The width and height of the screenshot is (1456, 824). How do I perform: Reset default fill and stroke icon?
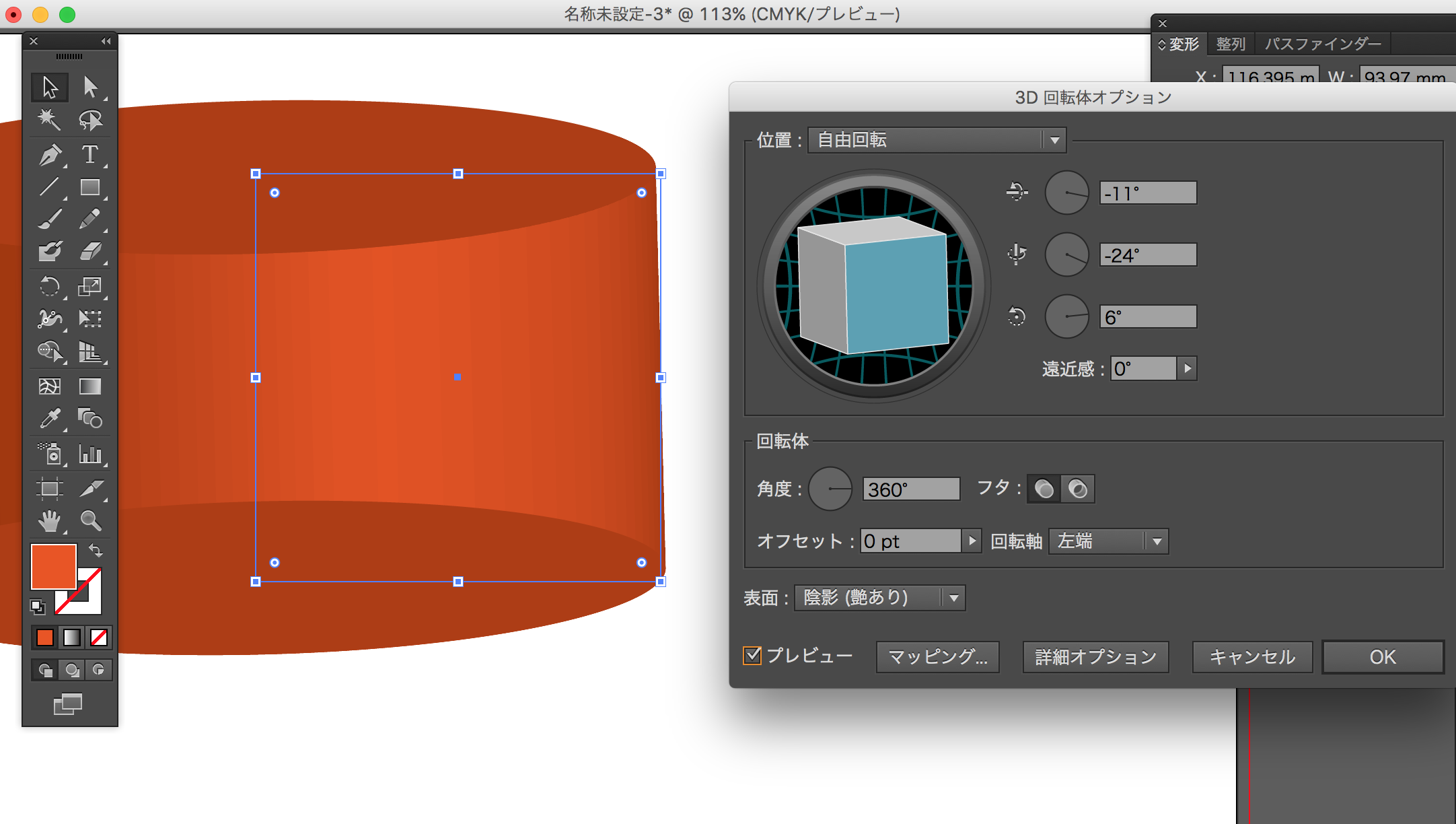[38, 607]
